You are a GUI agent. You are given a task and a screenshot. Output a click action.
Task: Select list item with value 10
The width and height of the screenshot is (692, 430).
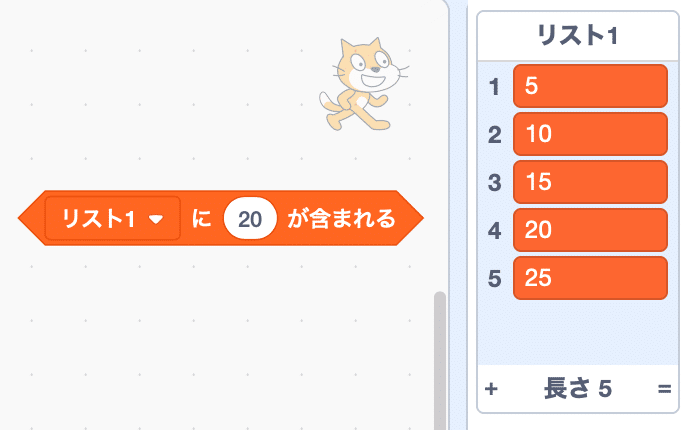pos(590,134)
